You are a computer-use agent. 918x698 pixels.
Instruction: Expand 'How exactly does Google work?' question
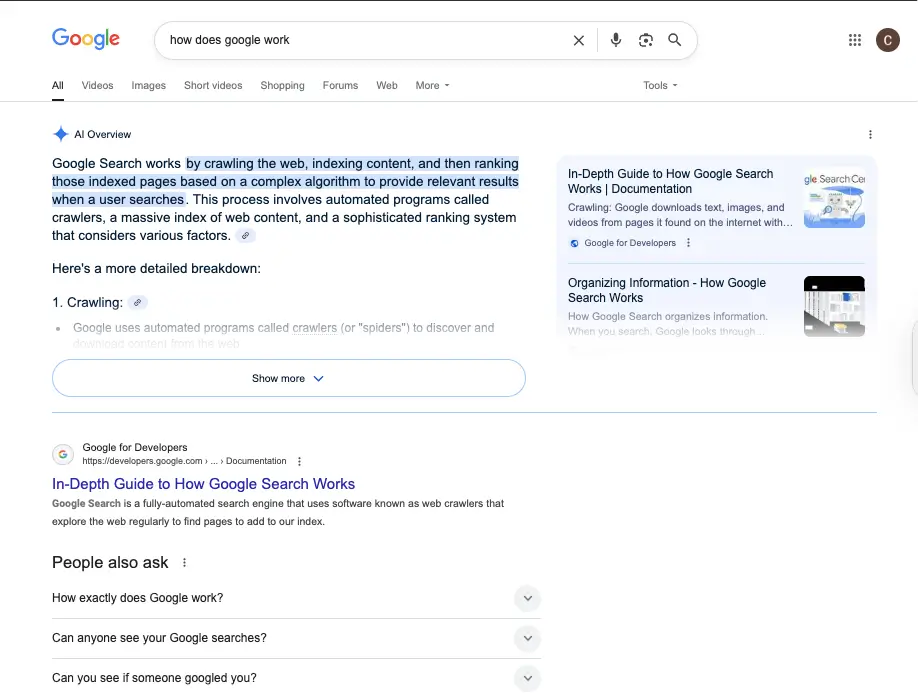pos(296,598)
